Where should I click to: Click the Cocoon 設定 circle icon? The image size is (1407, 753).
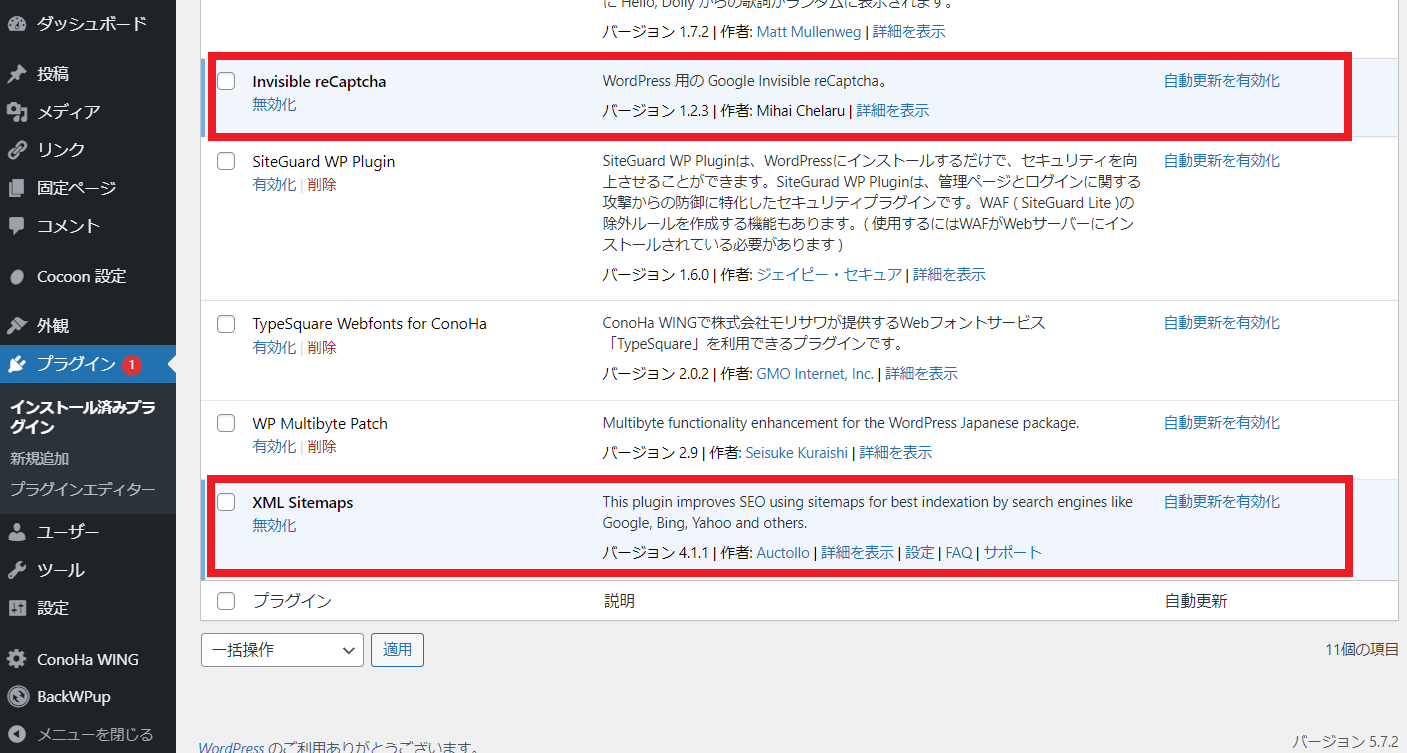point(17,277)
